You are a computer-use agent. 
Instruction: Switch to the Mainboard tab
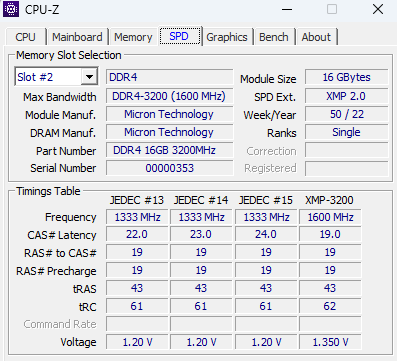tap(77, 37)
